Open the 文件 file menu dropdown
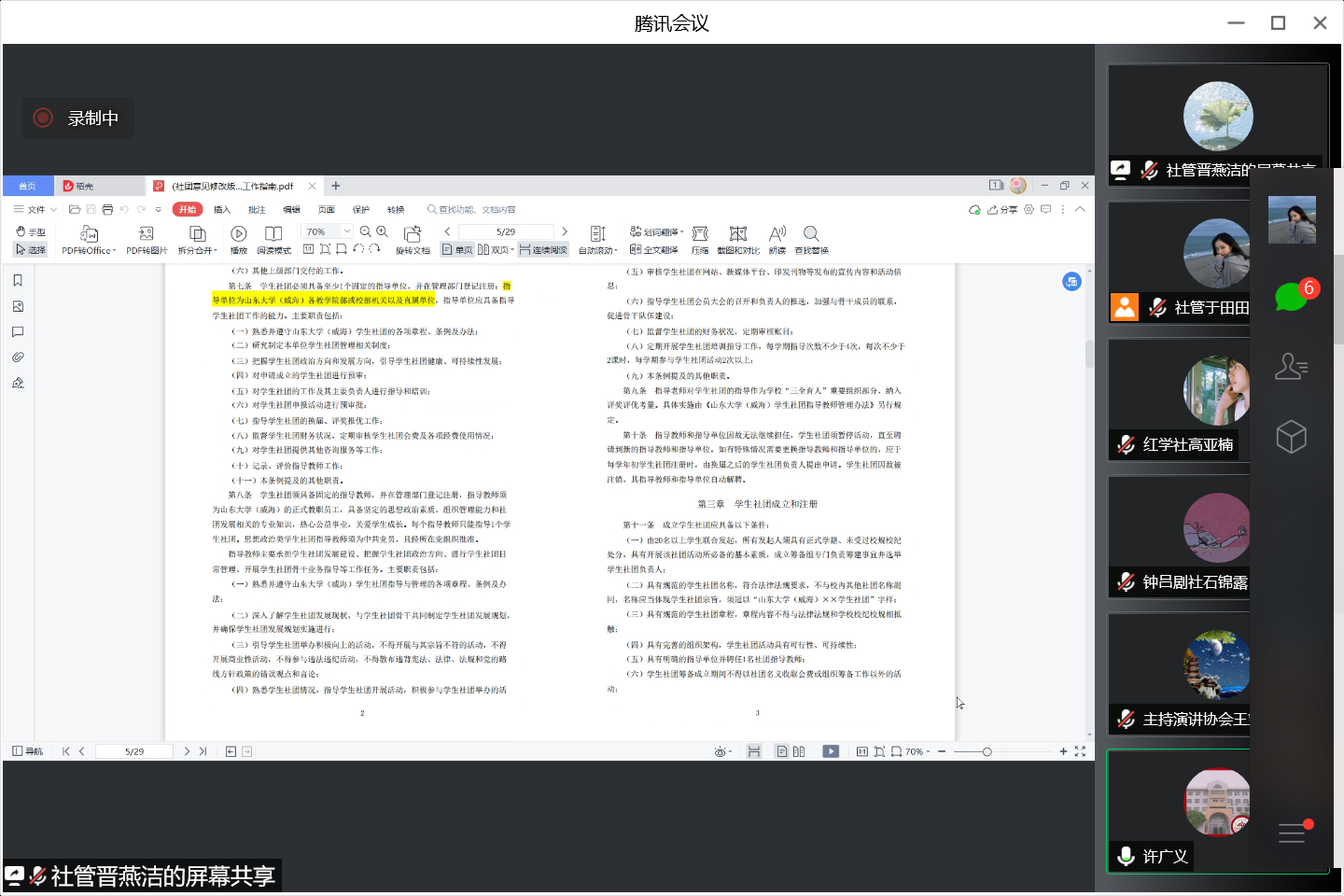Screen dimensions: 1344x896 [x=35, y=210]
